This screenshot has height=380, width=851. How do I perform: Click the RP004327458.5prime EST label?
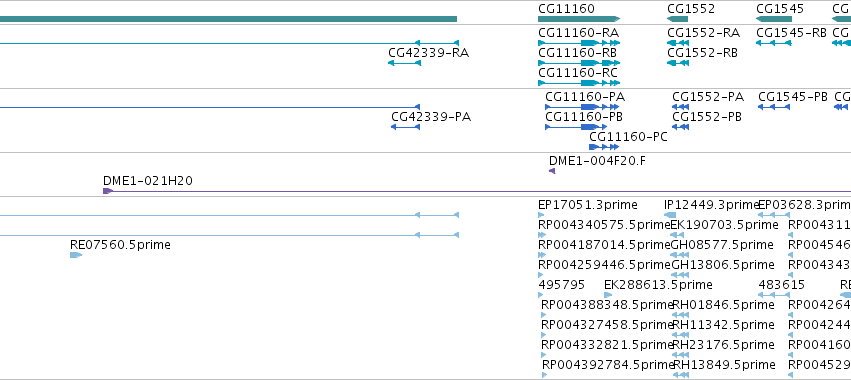click(x=607, y=325)
